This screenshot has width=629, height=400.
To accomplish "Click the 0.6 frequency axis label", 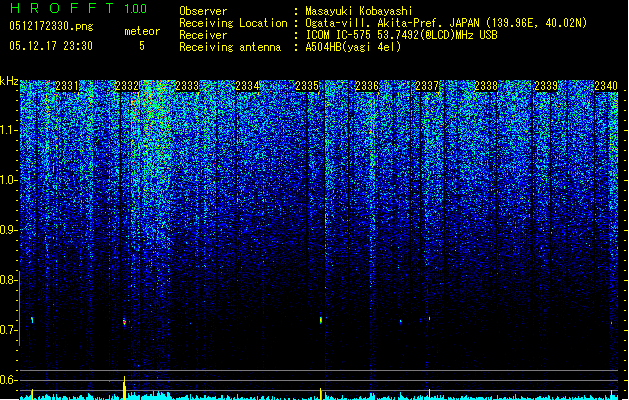I will [8, 380].
